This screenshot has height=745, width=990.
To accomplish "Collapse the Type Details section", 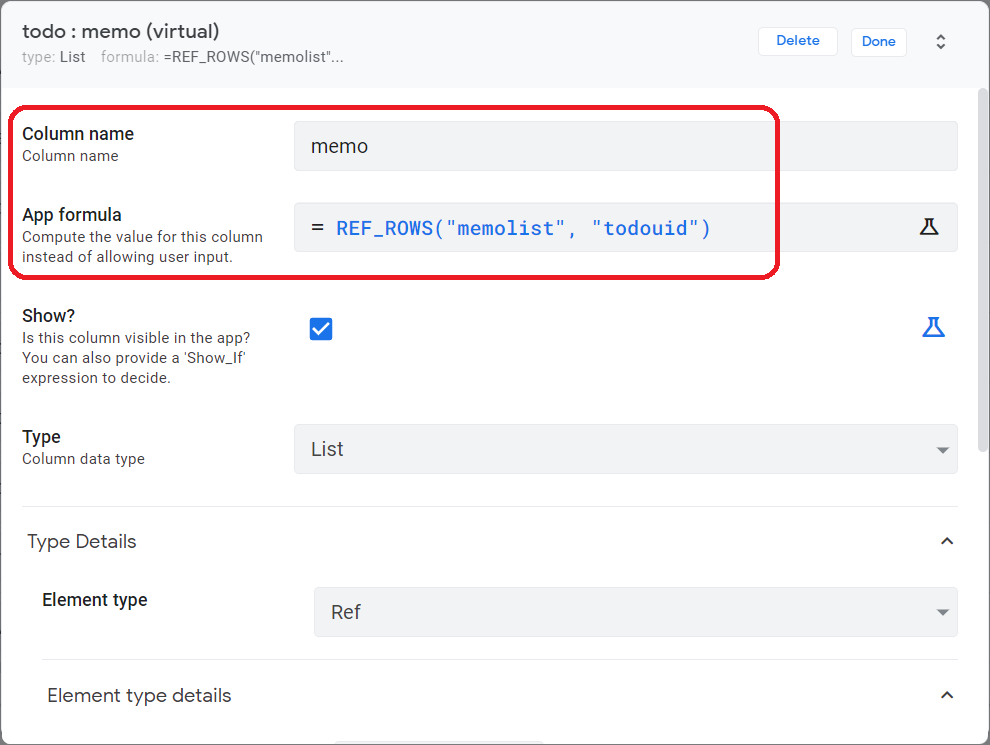I will click(947, 541).
